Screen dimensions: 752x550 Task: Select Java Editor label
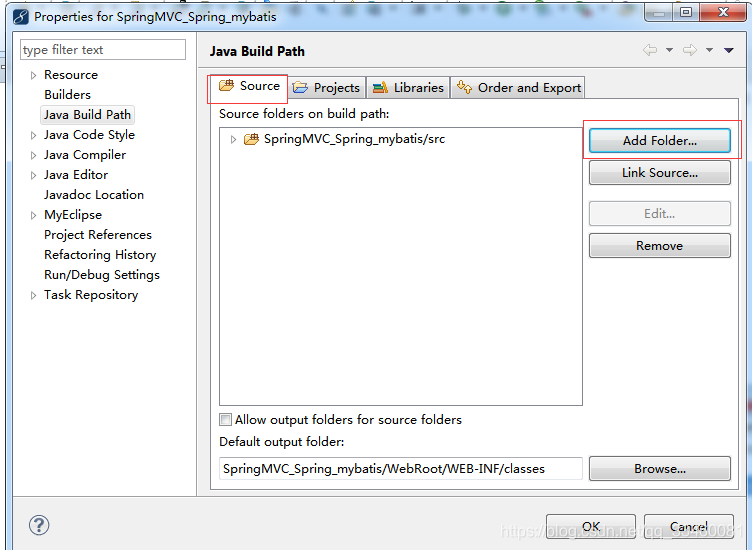pyautogui.click(x=76, y=175)
